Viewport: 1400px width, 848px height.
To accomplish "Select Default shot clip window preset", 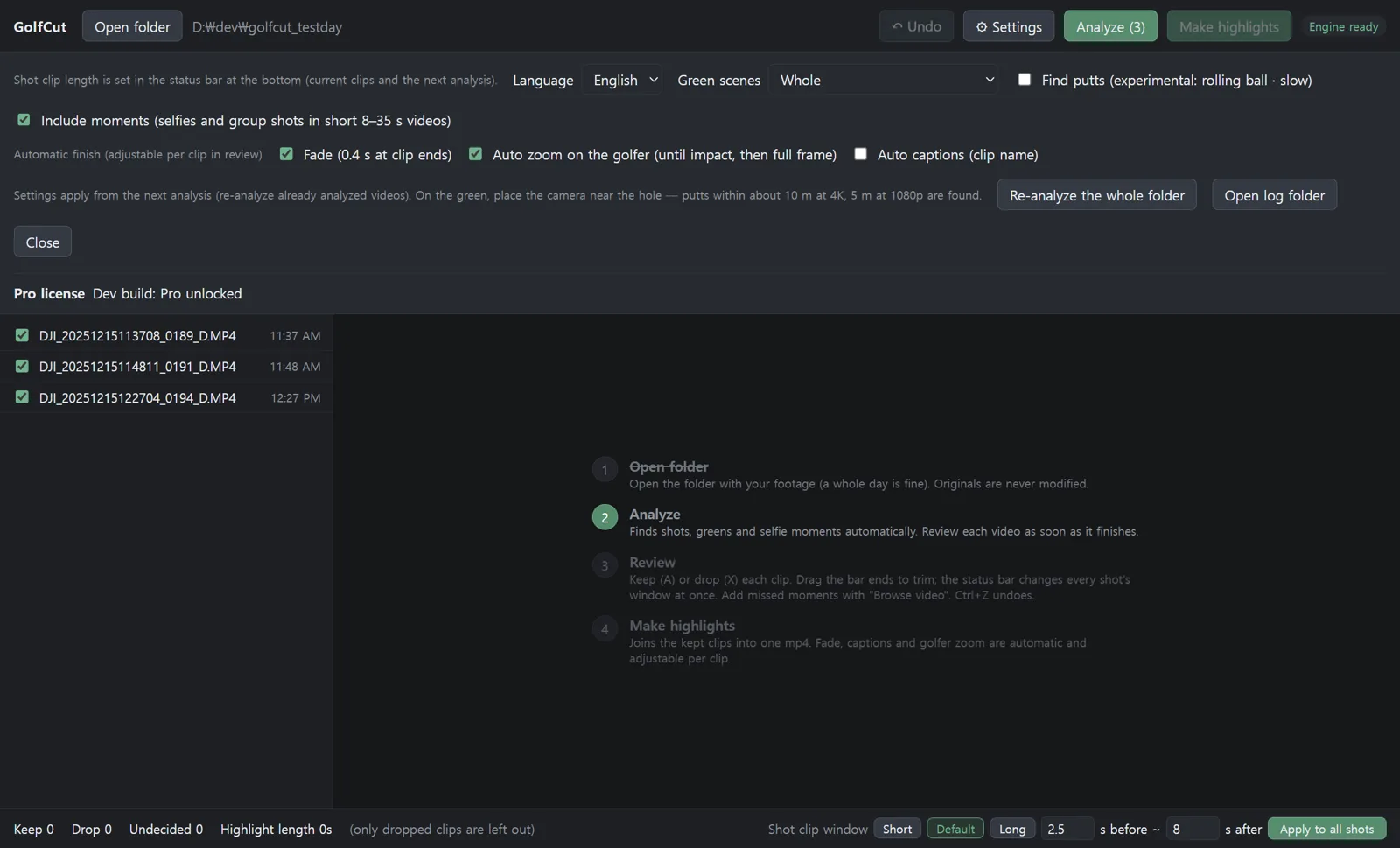I will [955, 829].
